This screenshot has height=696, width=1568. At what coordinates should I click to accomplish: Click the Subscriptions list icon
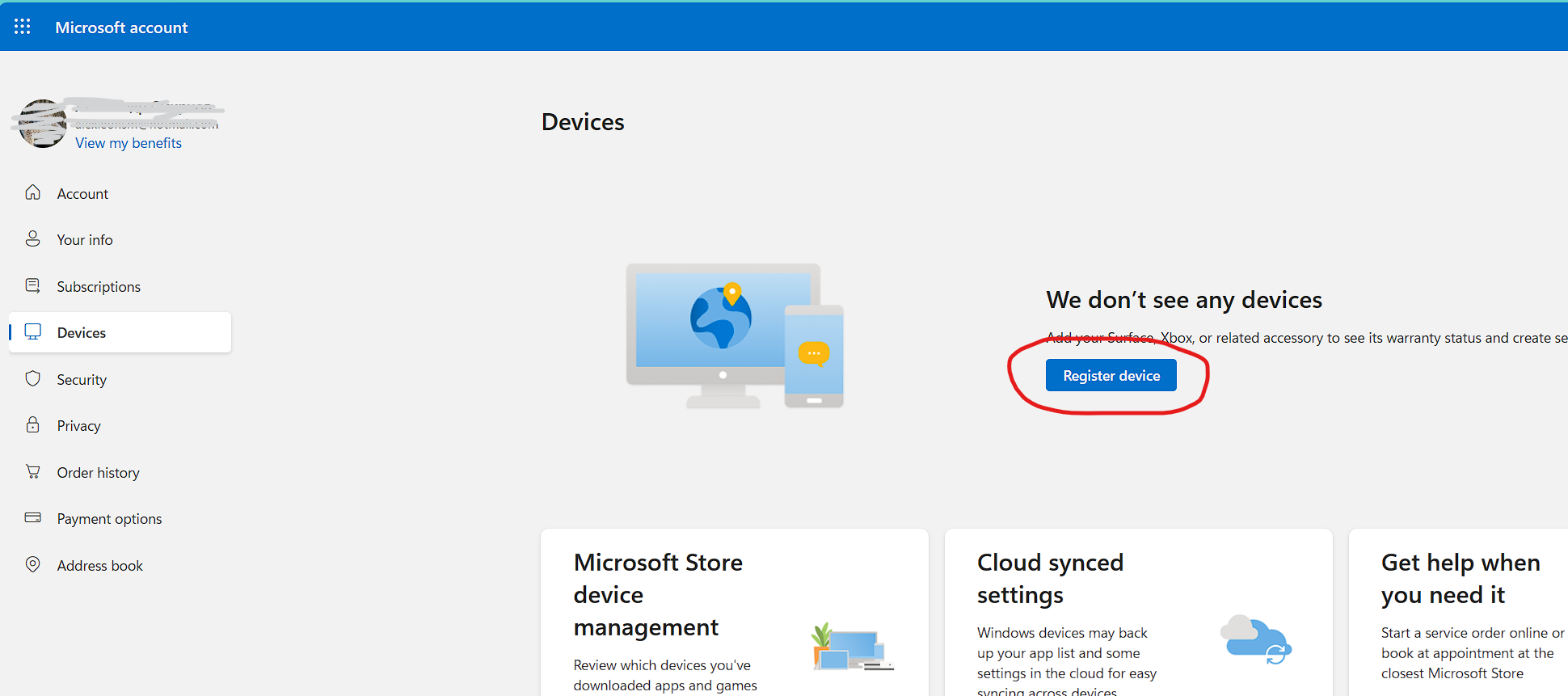32,285
